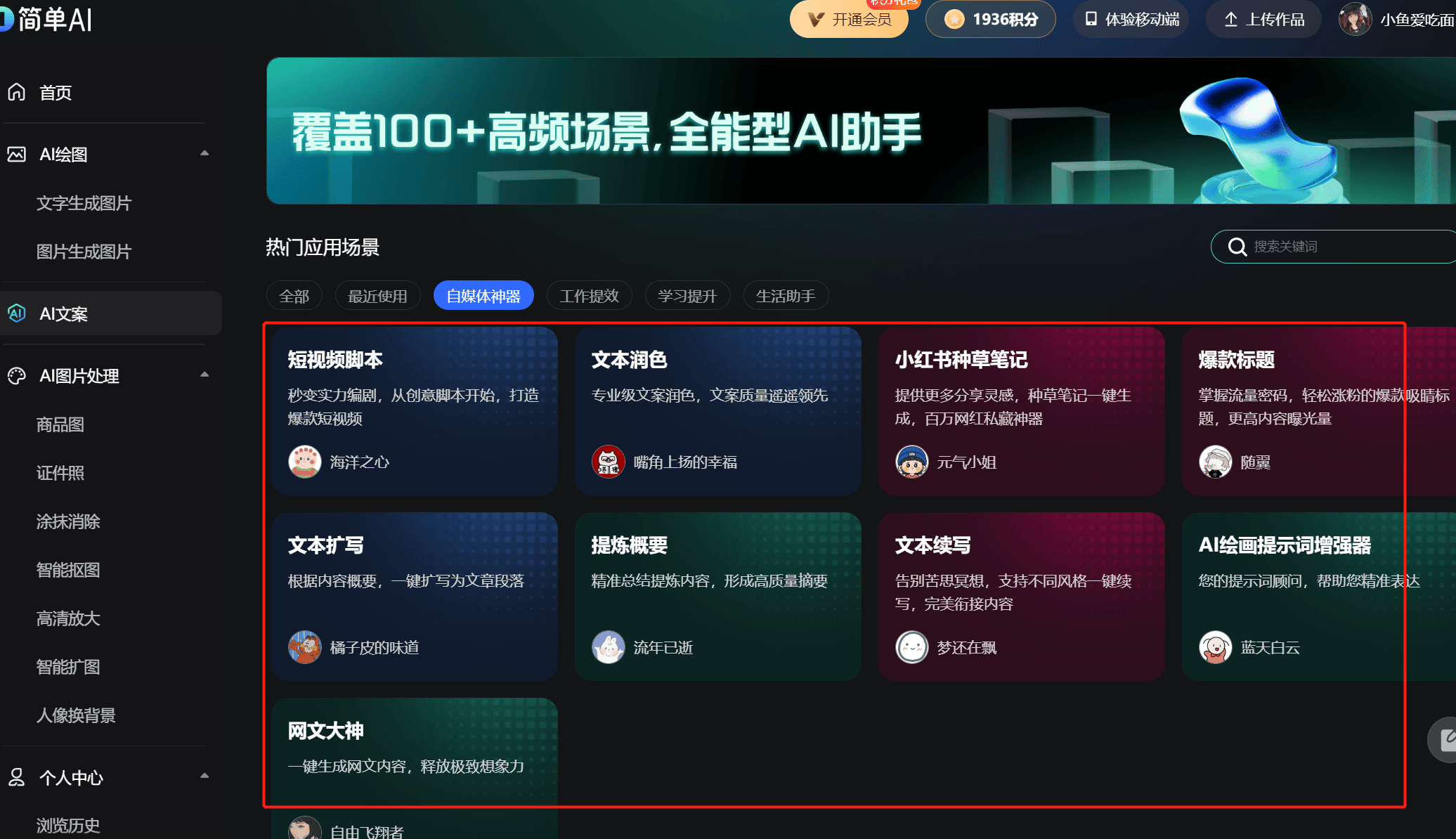Image resolution: width=1456 pixels, height=839 pixels.
Task: Click the floating edit feedback icon
Action: [x=1446, y=739]
